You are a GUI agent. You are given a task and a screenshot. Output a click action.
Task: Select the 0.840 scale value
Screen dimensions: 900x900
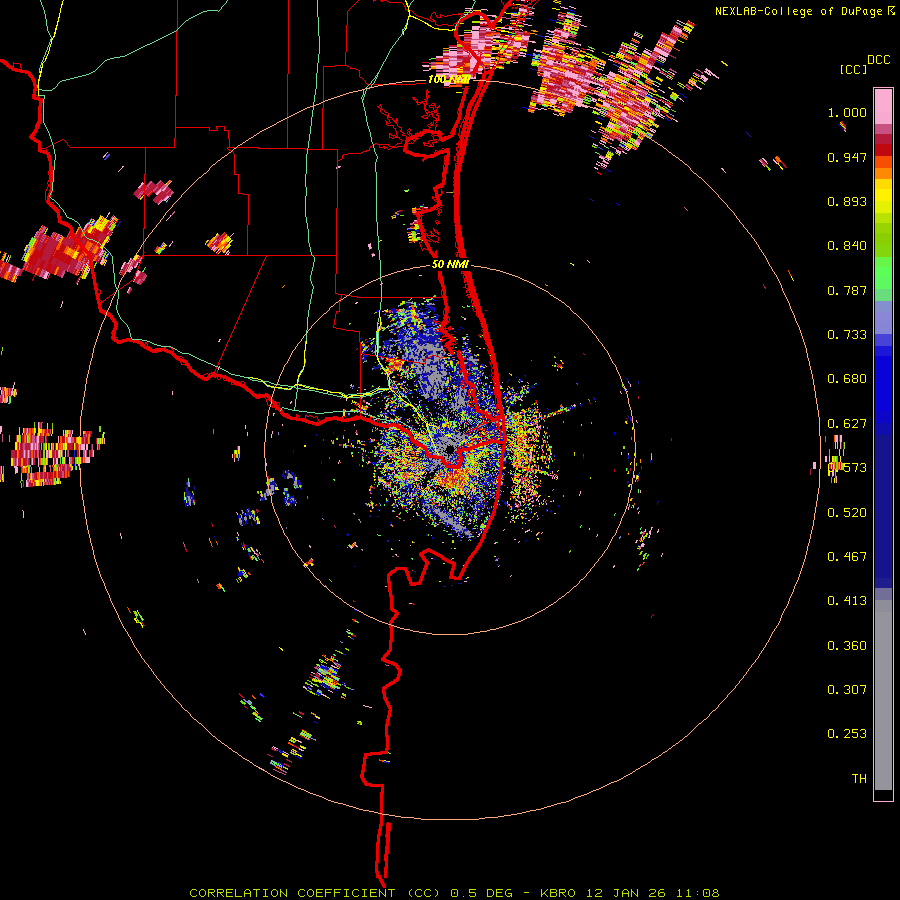tap(847, 246)
